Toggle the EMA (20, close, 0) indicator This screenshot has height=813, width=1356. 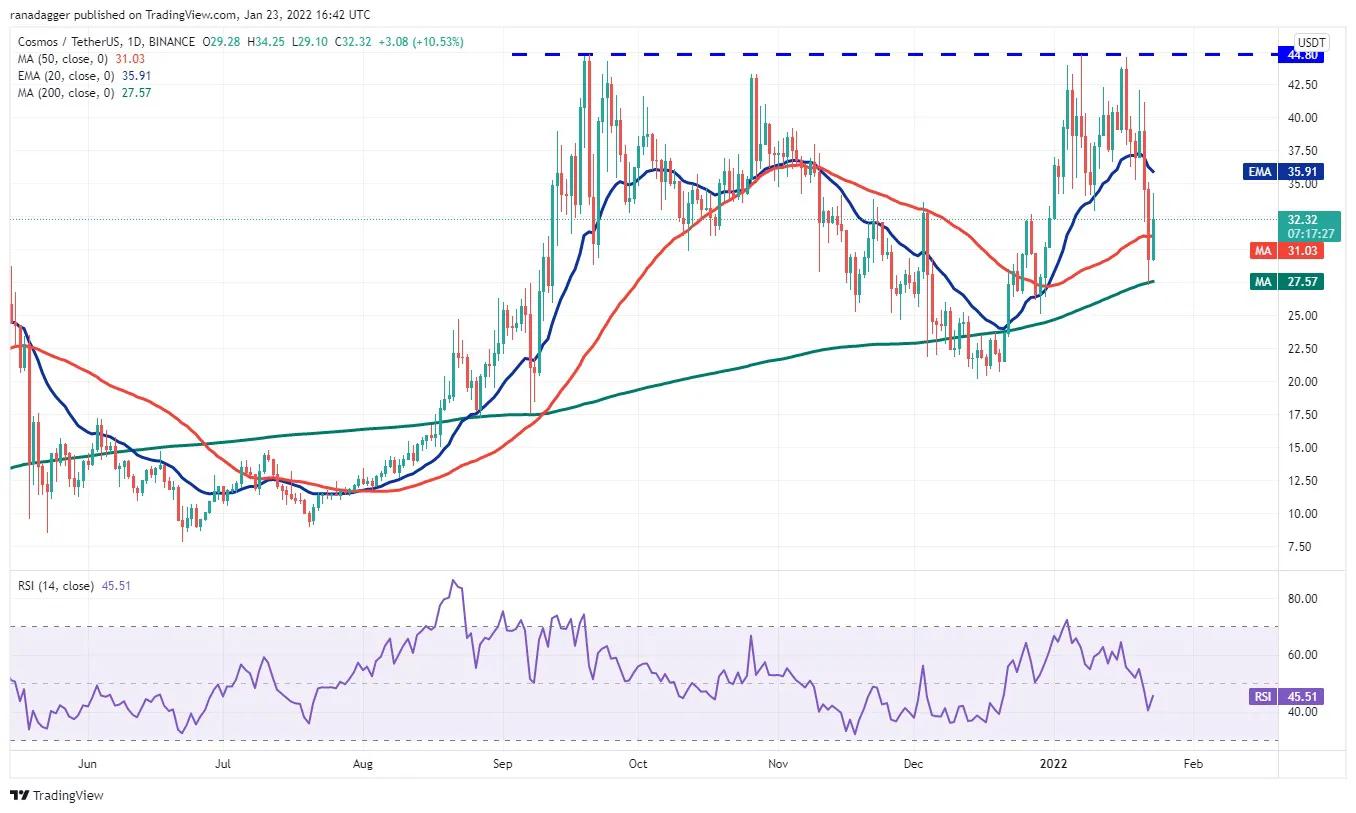coord(67,75)
